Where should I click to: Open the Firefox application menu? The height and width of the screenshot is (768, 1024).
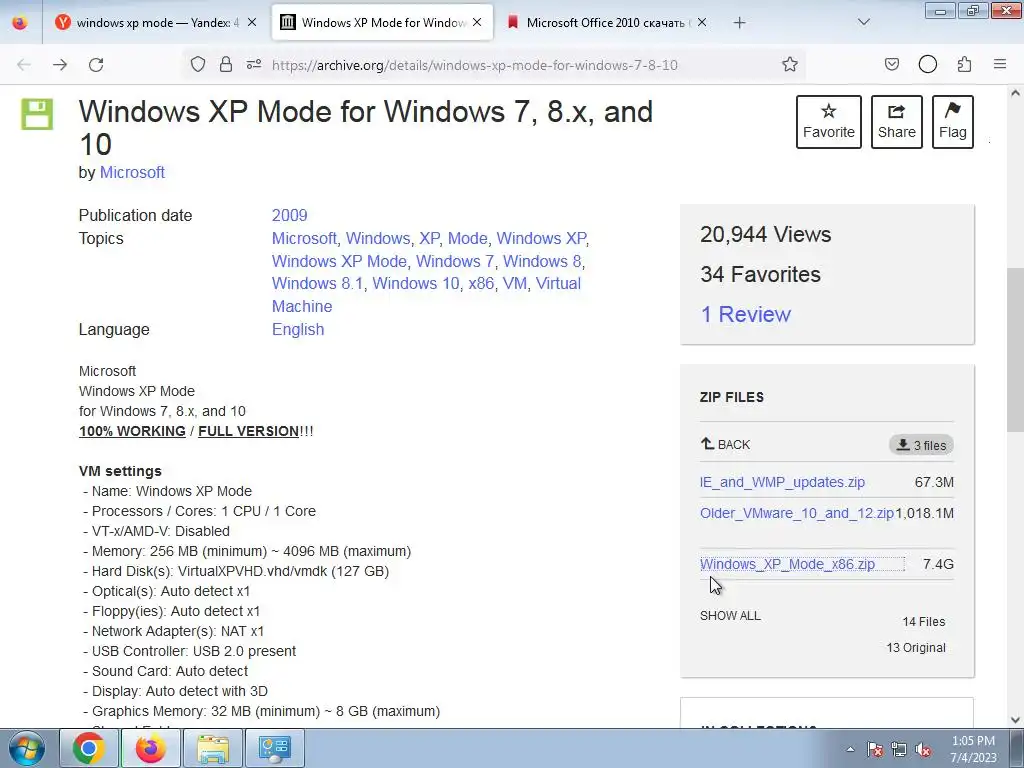point(1000,64)
